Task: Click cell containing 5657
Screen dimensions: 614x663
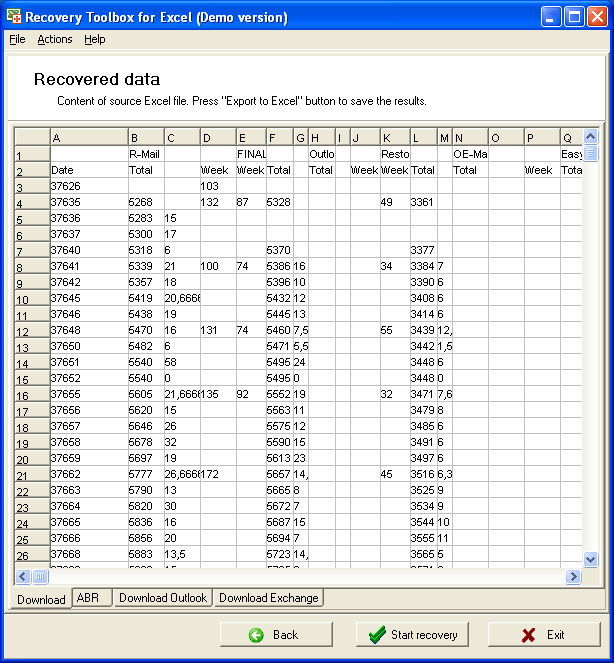Action: pyautogui.click(x=280, y=474)
